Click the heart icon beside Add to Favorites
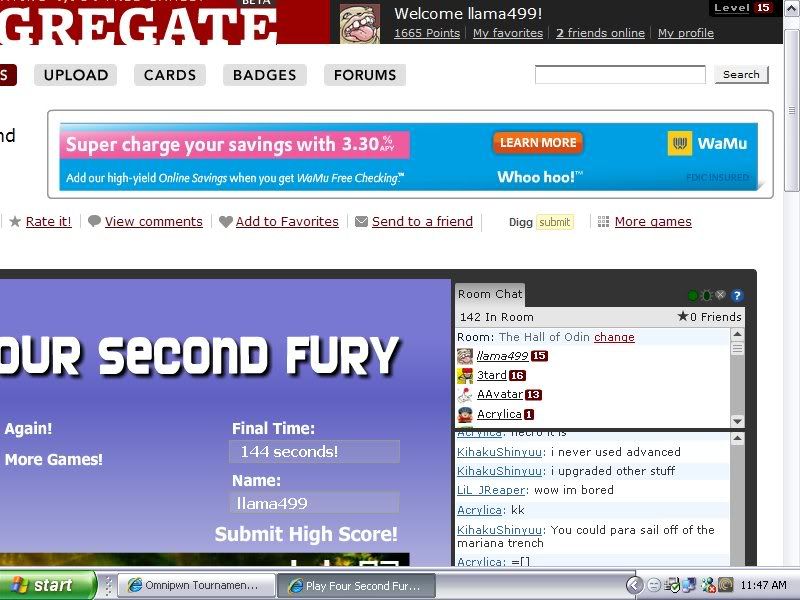800x600 pixels. (x=226, y=222)
